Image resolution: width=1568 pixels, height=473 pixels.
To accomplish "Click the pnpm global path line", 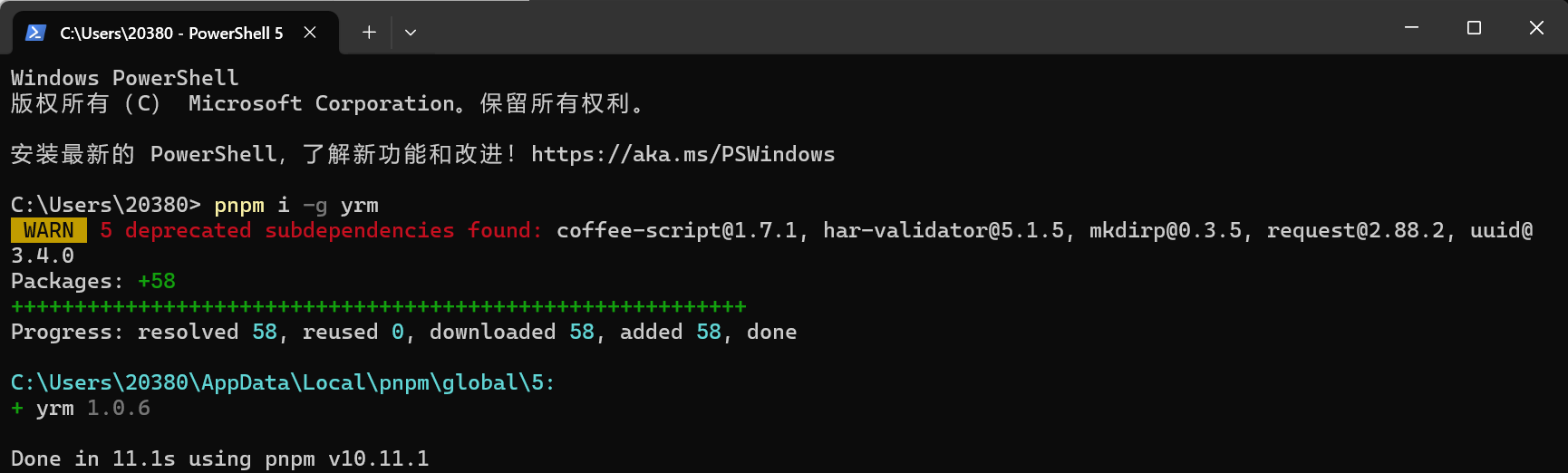I will tap(283, 382).
